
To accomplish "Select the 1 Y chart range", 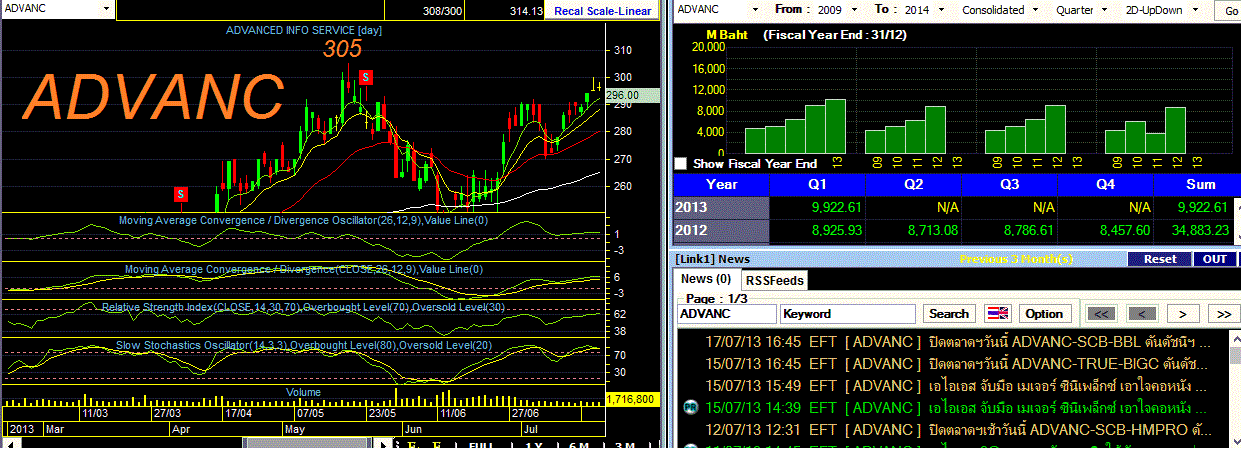I will click(533, 445).
